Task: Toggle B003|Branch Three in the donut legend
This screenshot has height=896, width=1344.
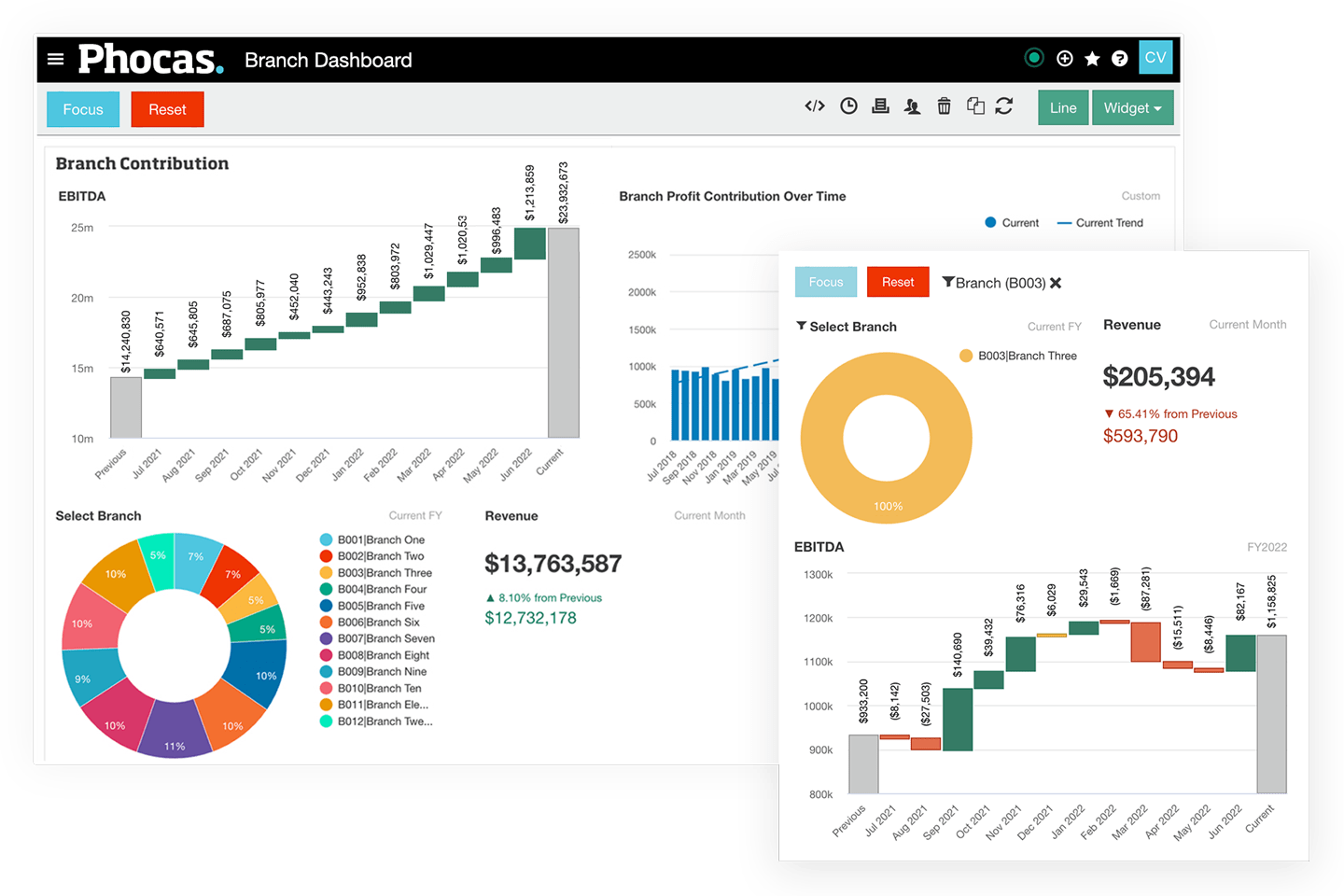Action: click(x=1017, y=356)
